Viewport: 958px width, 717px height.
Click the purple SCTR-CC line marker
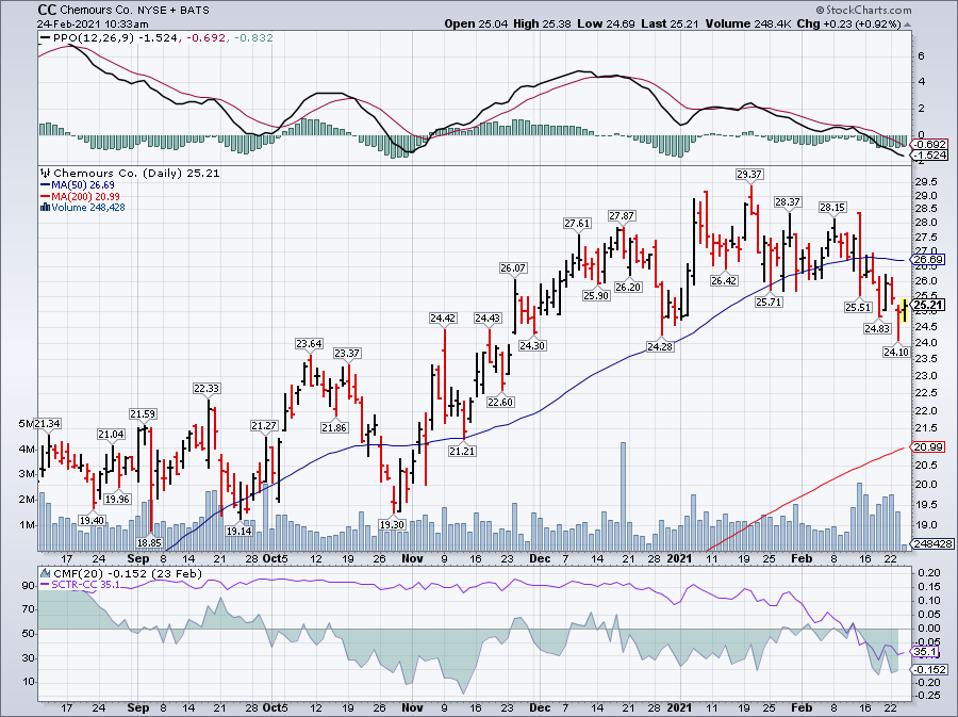point(45,585)
